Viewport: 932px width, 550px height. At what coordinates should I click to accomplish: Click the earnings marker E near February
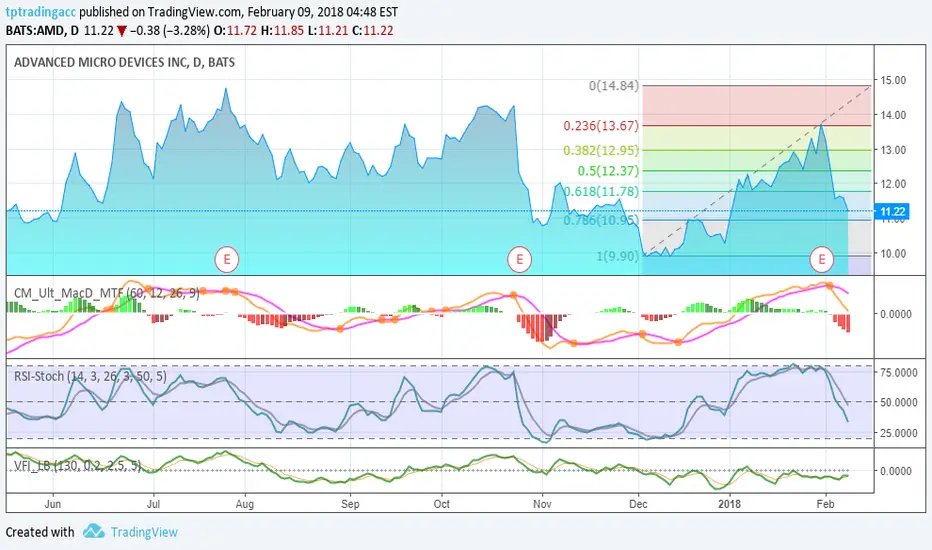(x=822, y=259)
